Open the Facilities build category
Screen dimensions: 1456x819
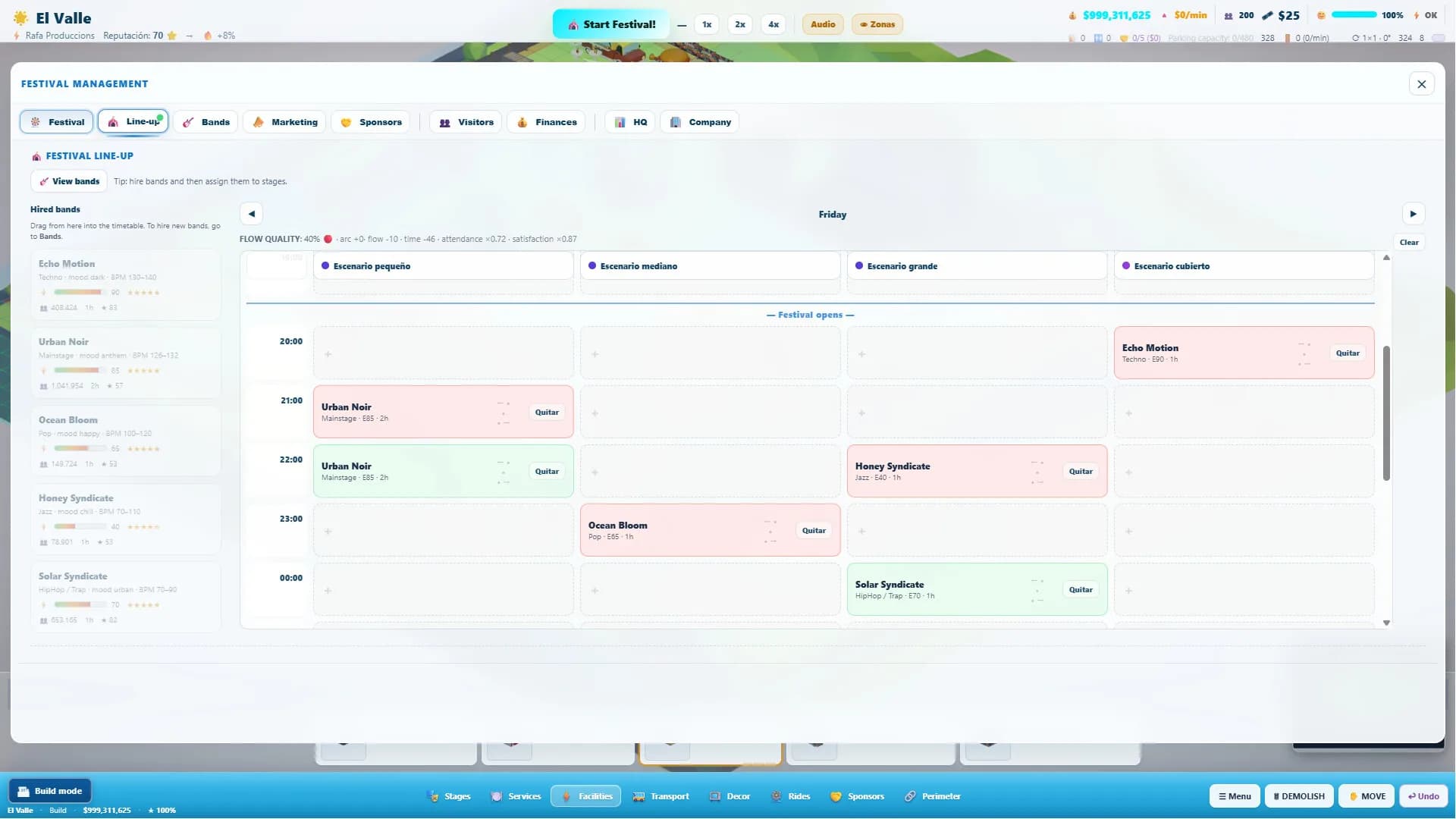tap(586, 796)
